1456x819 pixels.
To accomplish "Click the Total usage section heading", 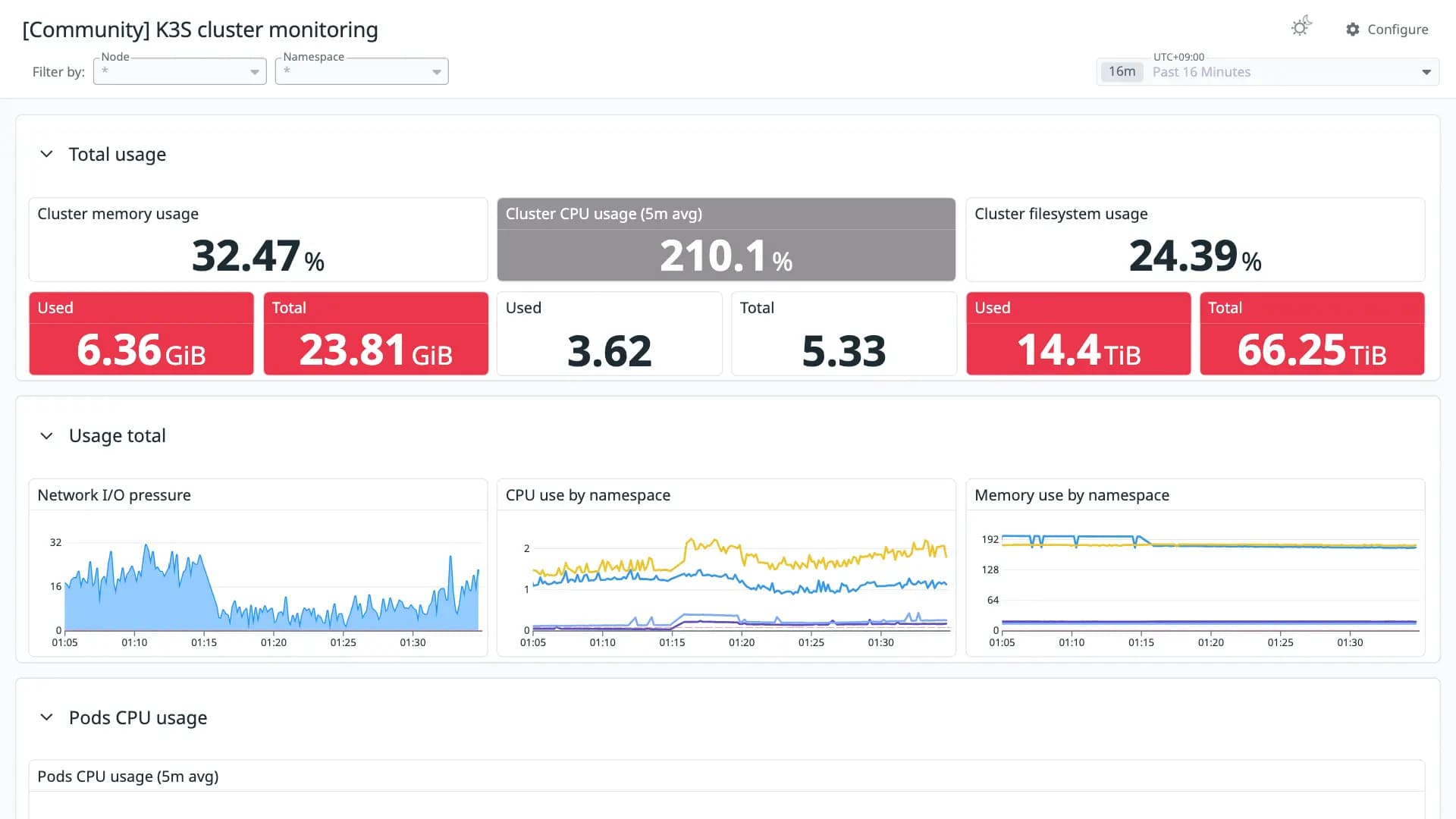I will point(118,154).
